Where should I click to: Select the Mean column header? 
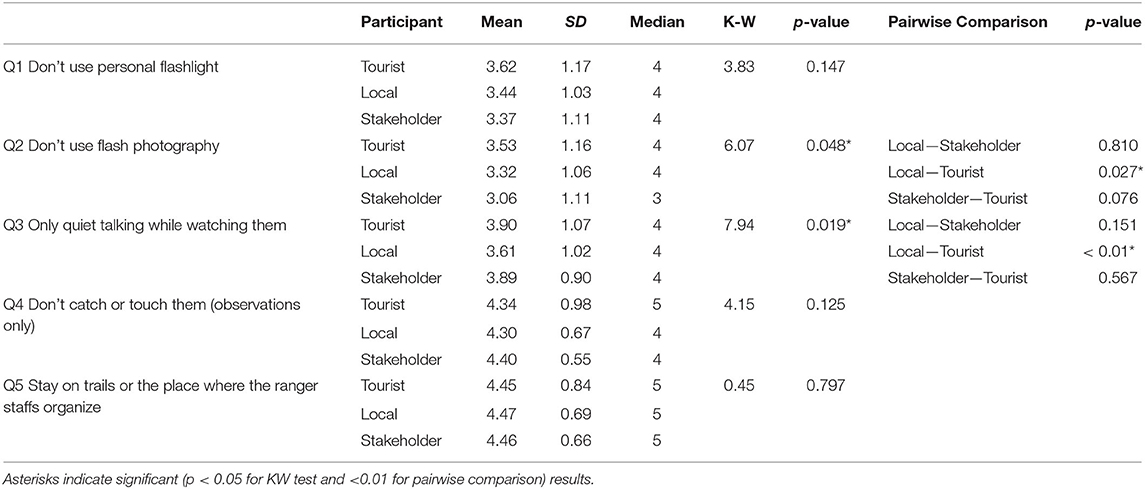[499, 22]
